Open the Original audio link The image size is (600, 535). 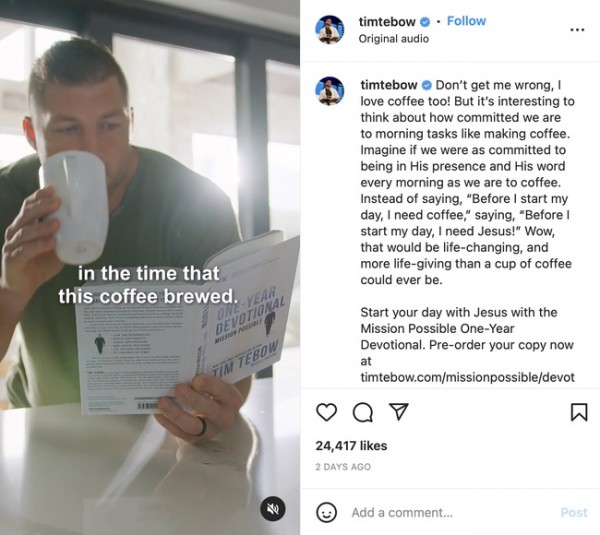click(393, 39)
